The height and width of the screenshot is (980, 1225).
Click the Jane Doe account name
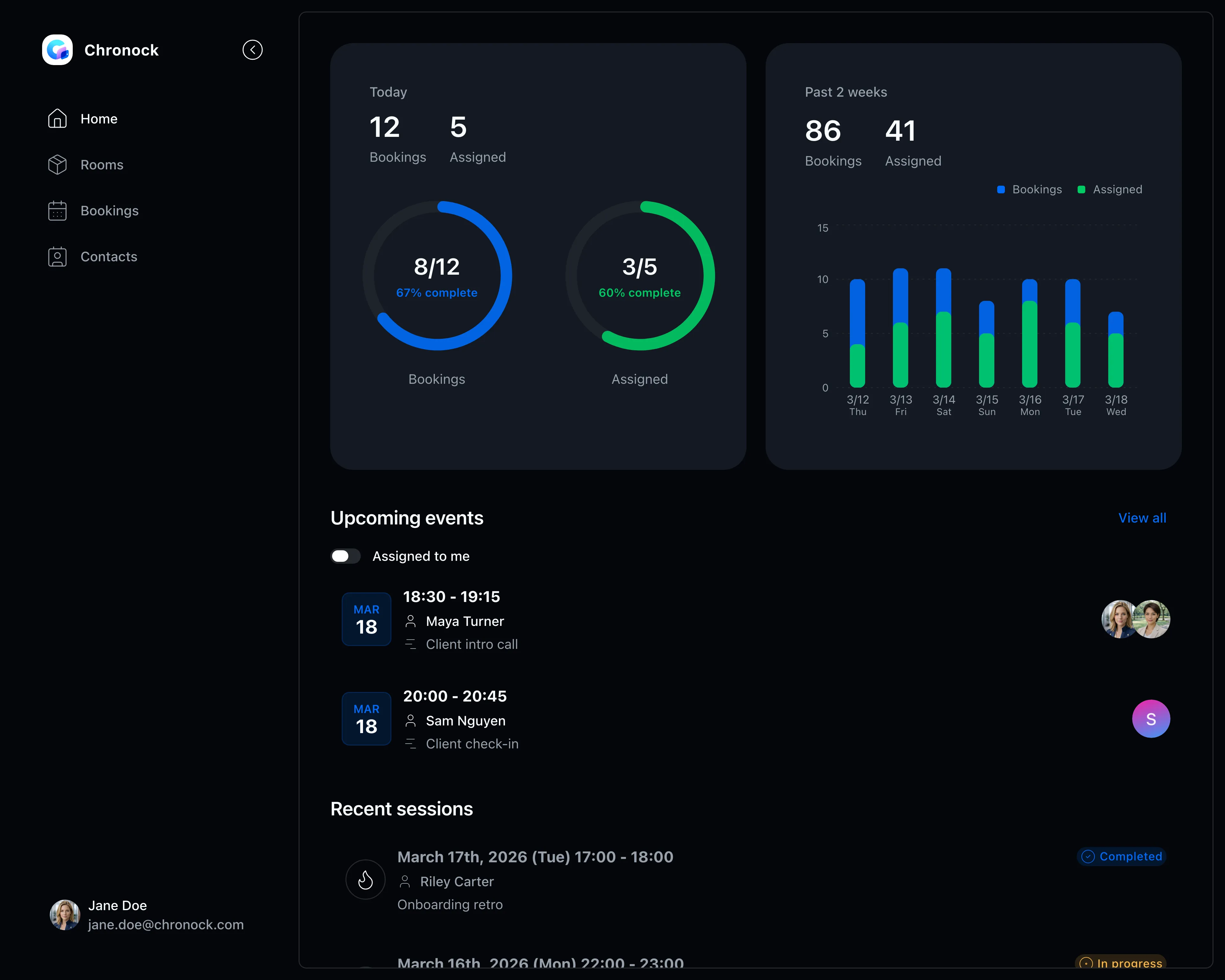118,906
